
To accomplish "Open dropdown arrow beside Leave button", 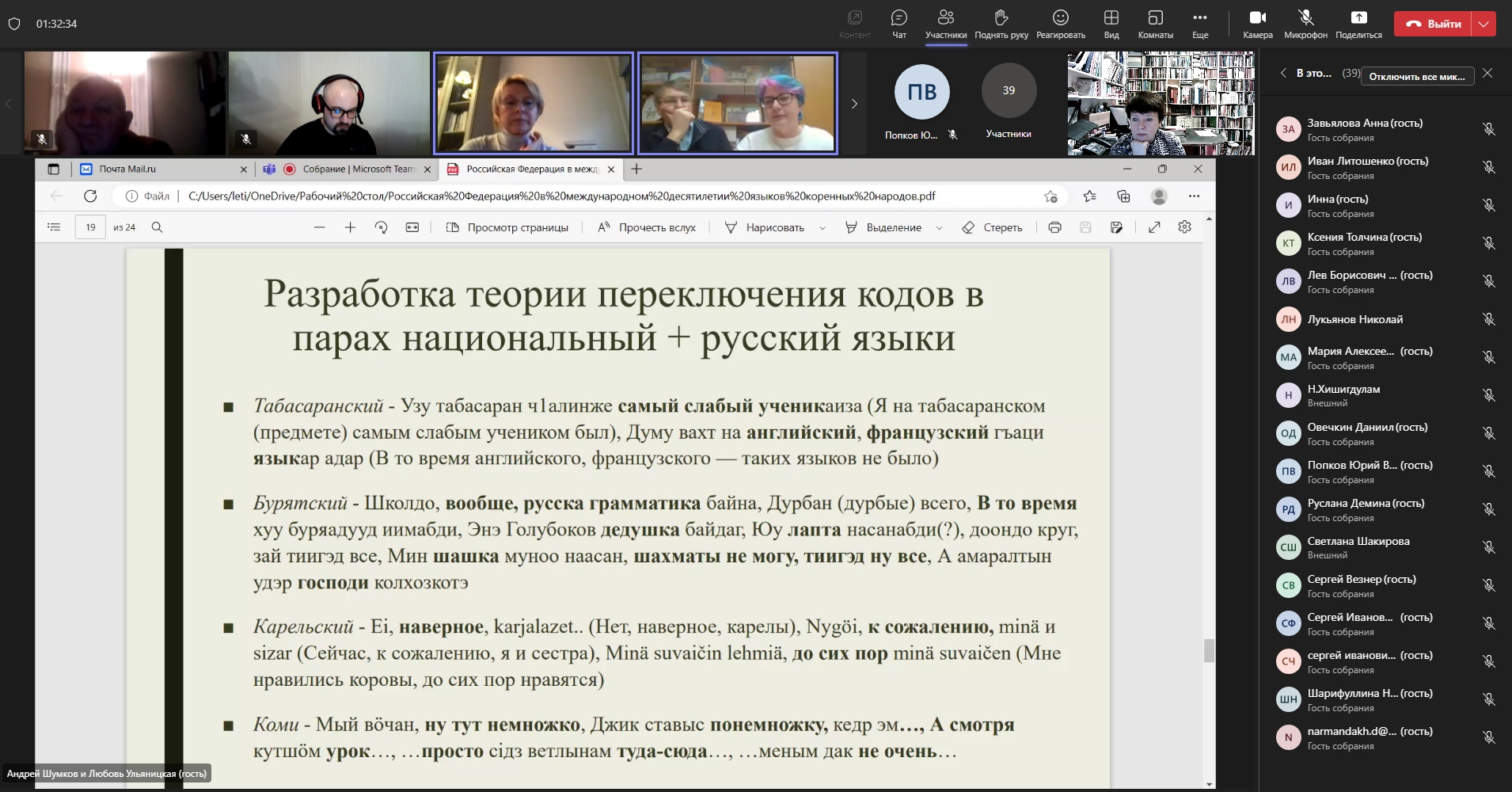I will pyautogui.click(x=1484, y=24).
